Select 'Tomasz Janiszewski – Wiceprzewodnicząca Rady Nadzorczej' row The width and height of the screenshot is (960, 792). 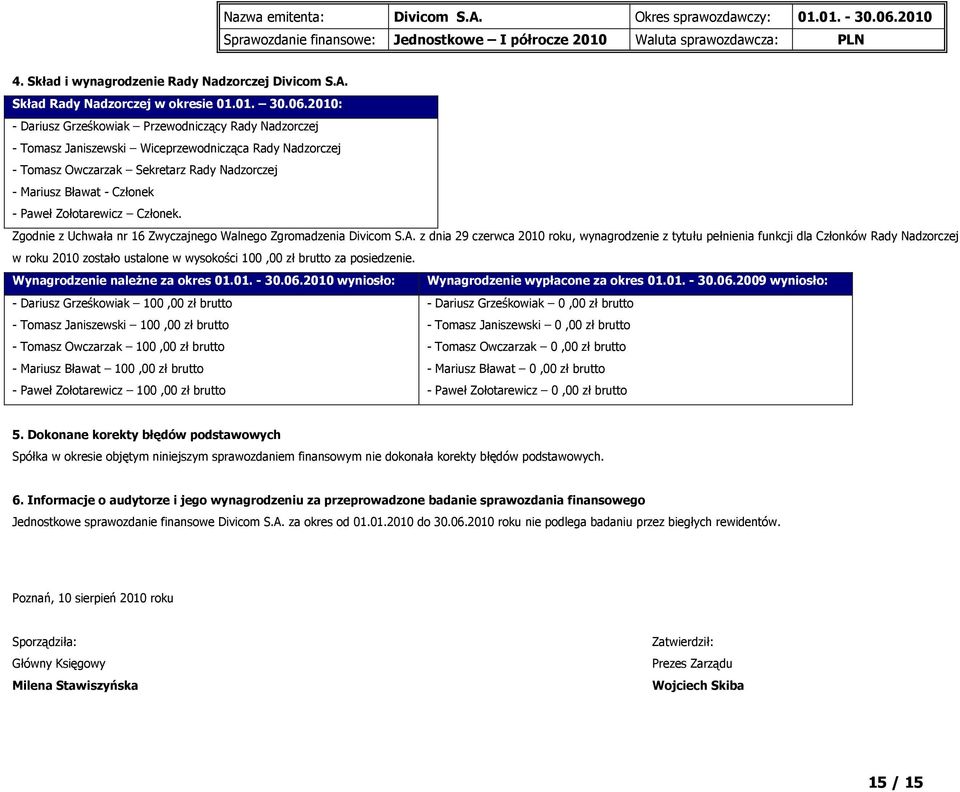pos(176,149)
